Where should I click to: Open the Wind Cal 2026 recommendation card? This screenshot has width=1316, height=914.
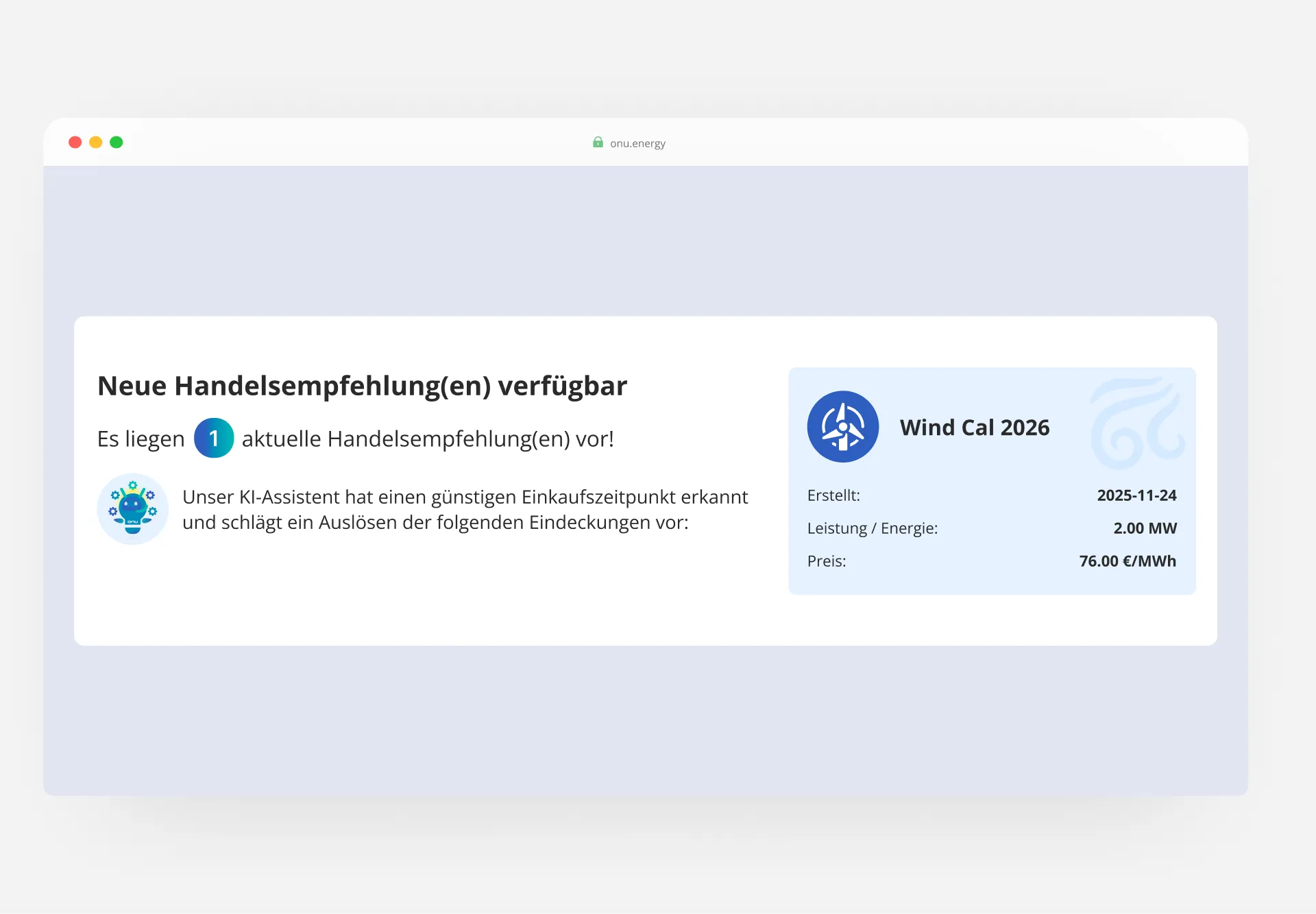tap(992, 480)
